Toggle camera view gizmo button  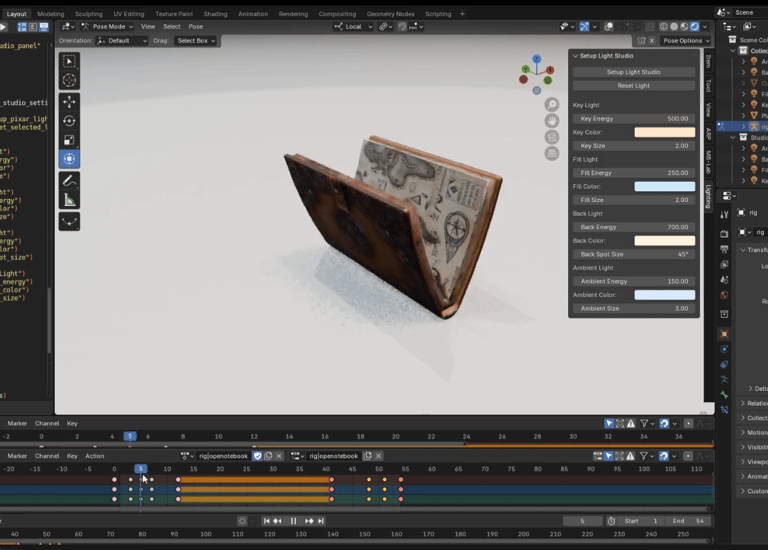[x=551, y=137]
